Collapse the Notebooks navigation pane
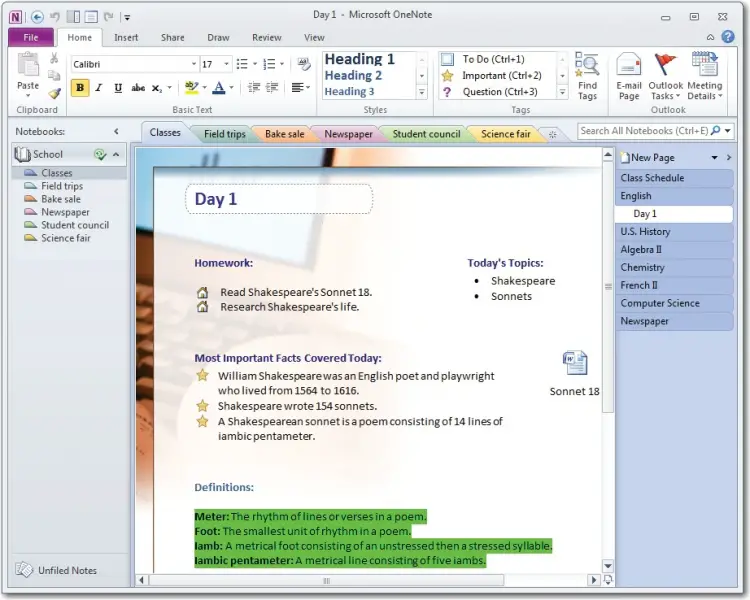This screenshot has height=600, width=750. coord(116,131)
